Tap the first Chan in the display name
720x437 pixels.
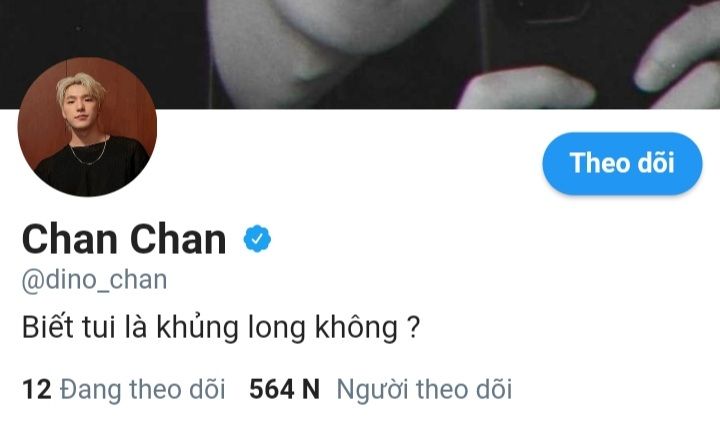70,239
